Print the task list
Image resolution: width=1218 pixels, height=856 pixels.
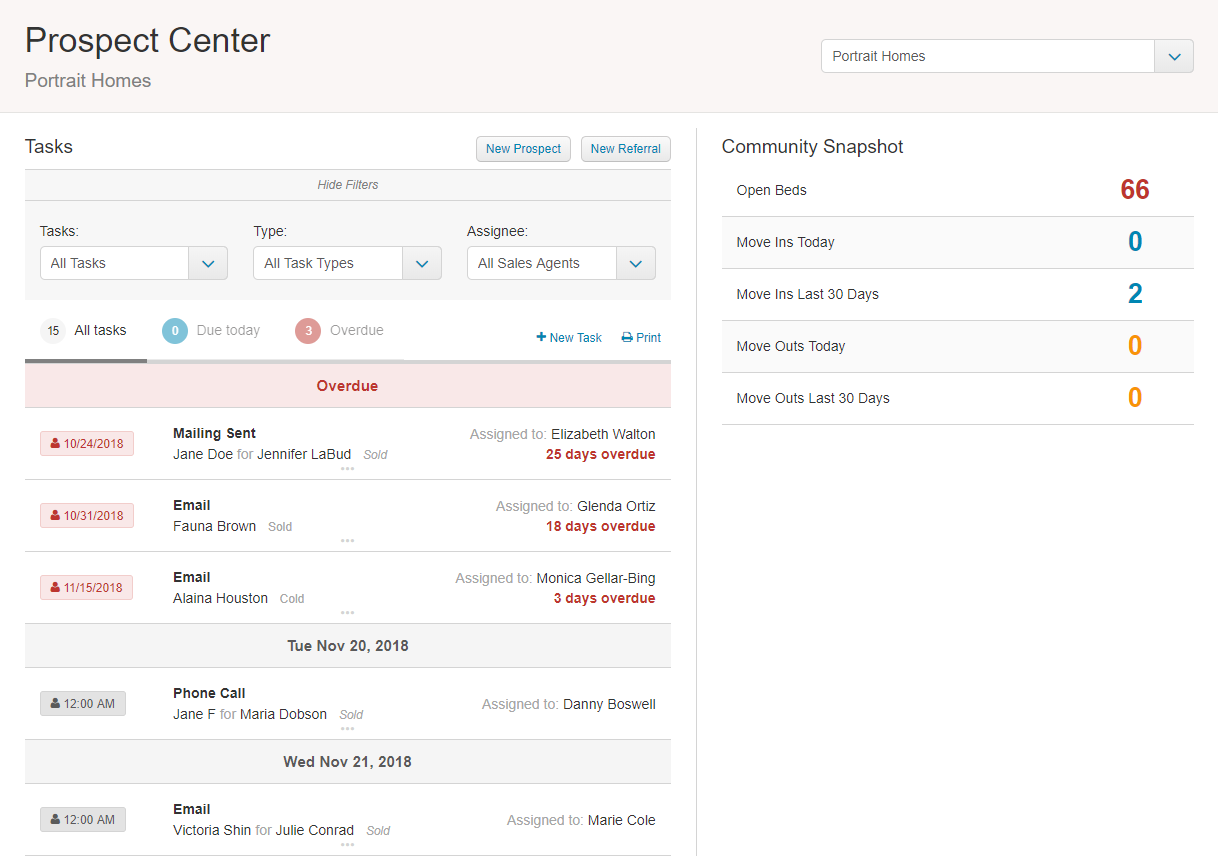641,338
